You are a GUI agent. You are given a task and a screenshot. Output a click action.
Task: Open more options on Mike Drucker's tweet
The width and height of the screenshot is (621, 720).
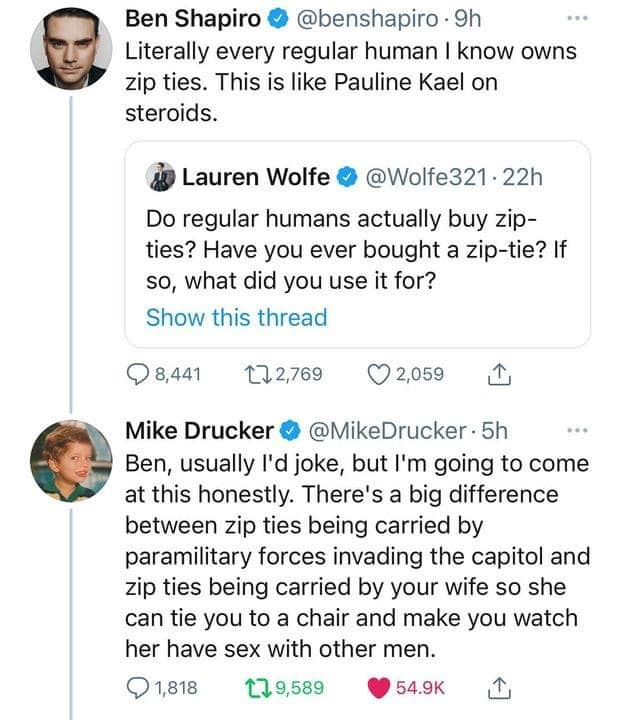click(571, 431)
